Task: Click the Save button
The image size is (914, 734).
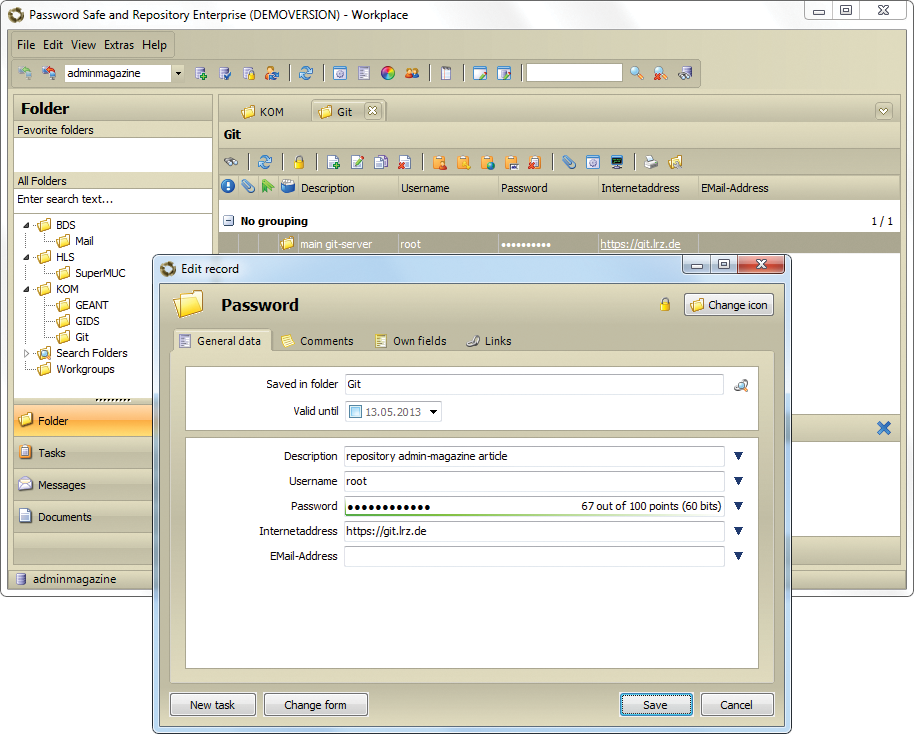Action: pyautogui.click(x=656, y=704)
